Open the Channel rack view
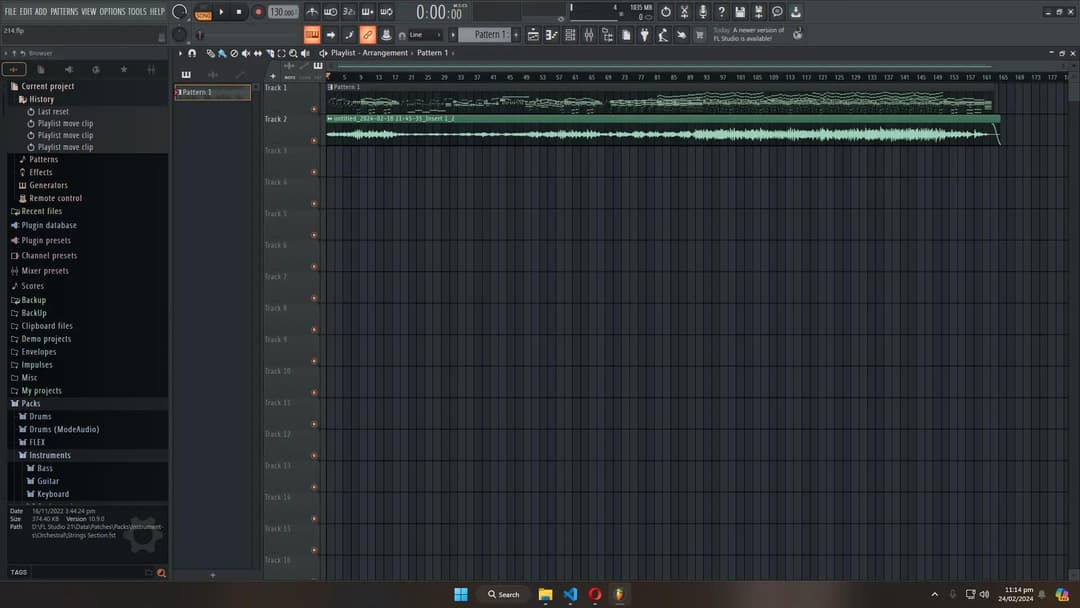1080x608 pixels. tap(569, 35)
